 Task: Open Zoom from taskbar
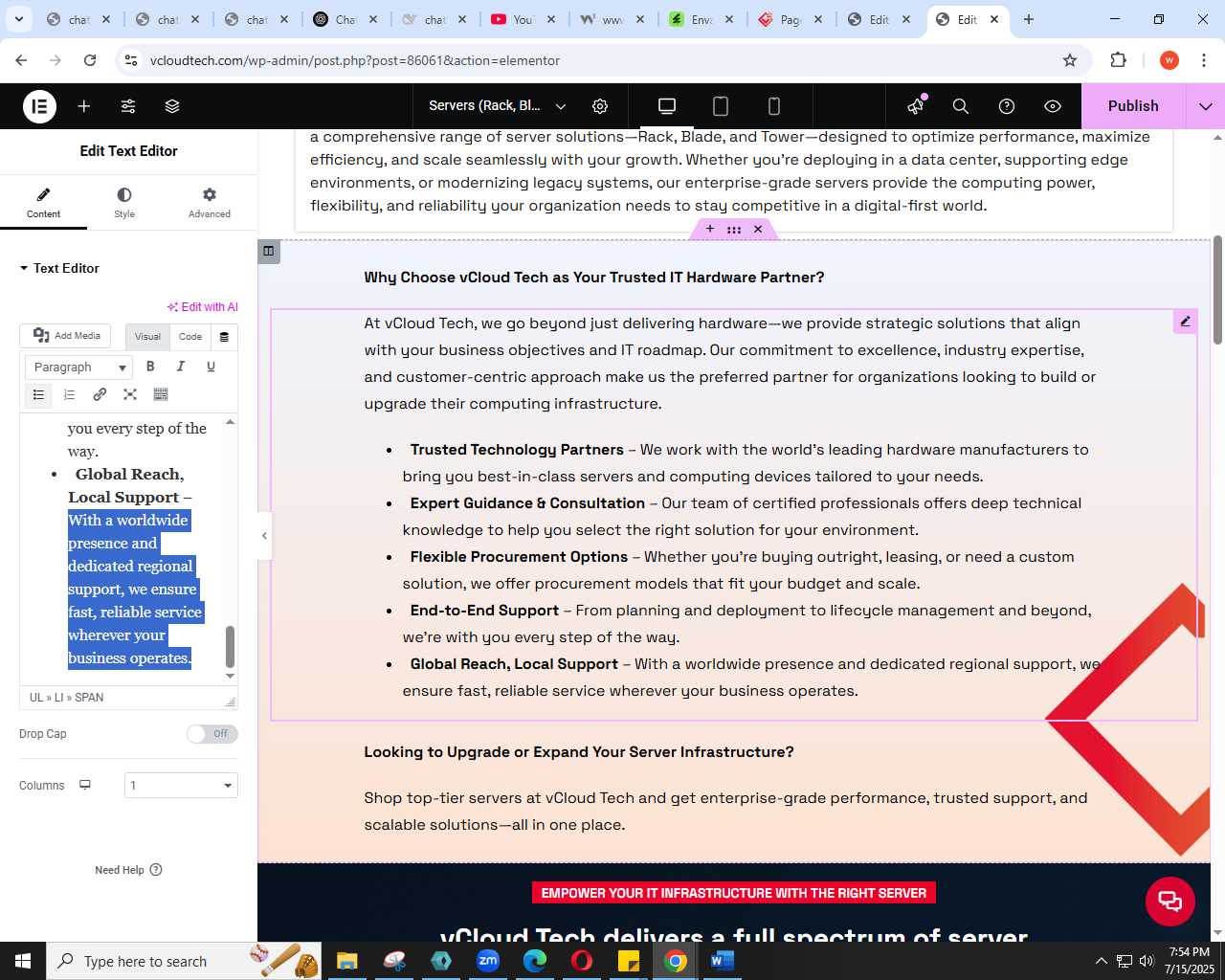[488, 961]
